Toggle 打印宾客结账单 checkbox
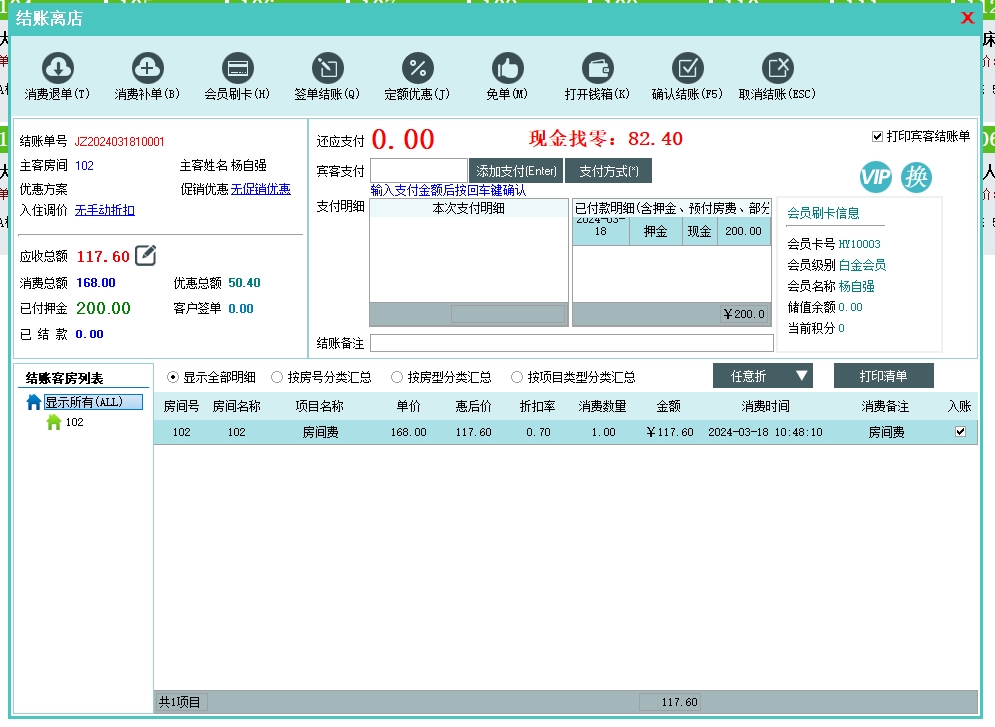This screenshot has height=727, width=995. (878, 136)
